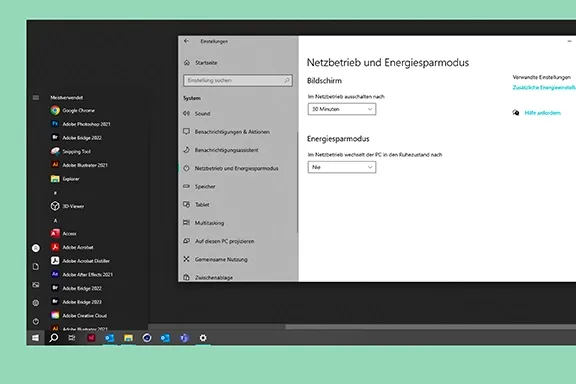The height and width of the screenshot is (384, 576).
Task: Click the search magnifier in Settings search box
Action: [x=287, y=80]
